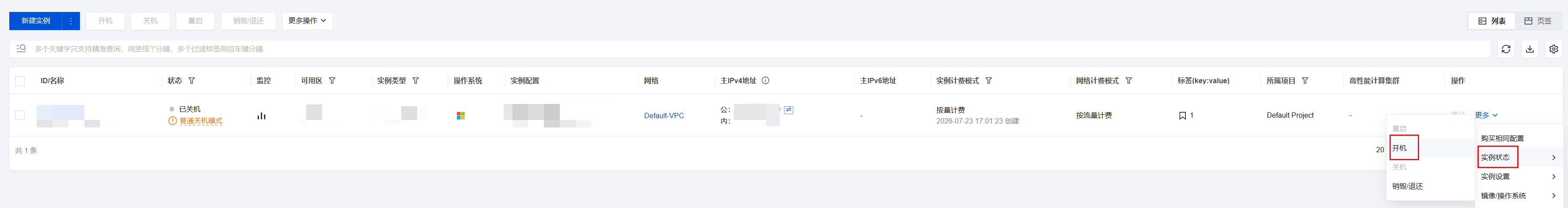This screenshot has width=1568, height=208.
Task: Click the refresh list icon
Action: click(1505, 49)
